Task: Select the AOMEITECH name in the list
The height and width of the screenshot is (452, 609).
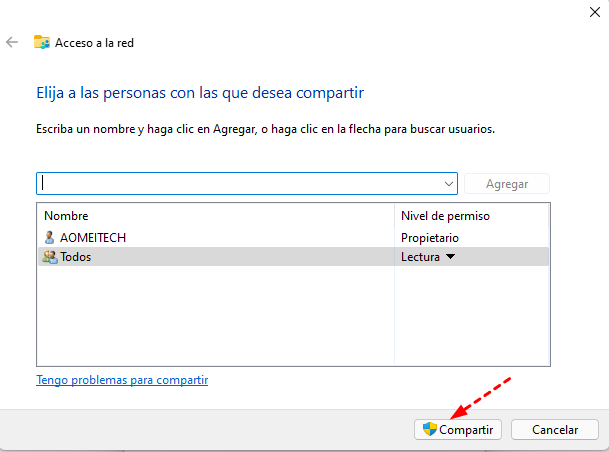Action: [93, 238]
